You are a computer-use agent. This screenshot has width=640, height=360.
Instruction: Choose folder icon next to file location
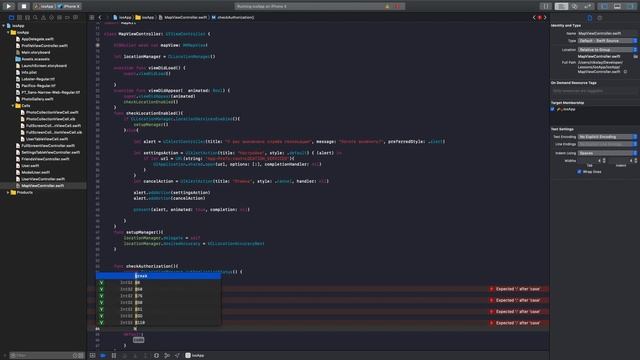pos(636,56)
